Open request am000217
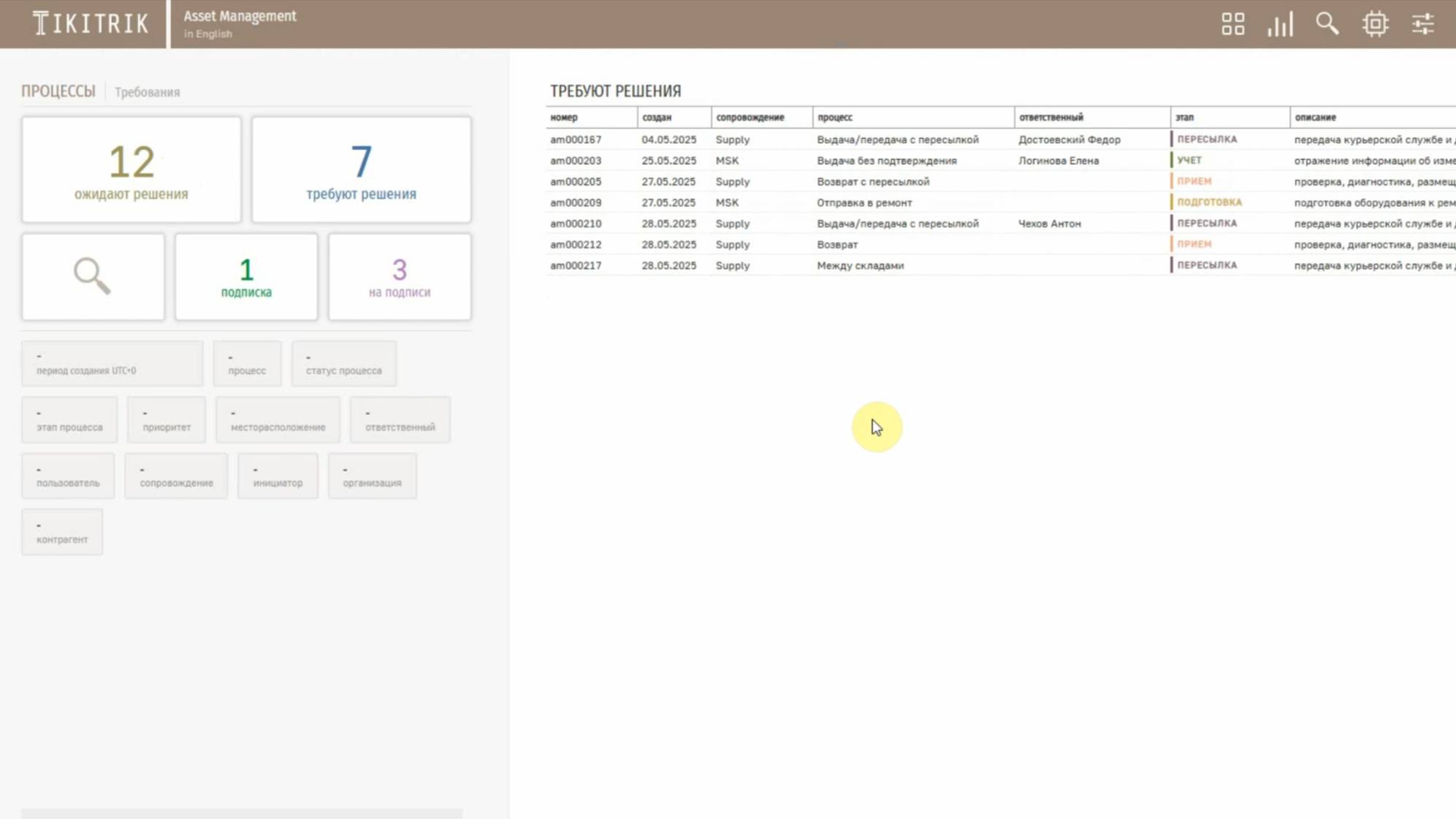The height and width of the screenshot is (819, 1456). pyautogui.click(x=576, y=266)
